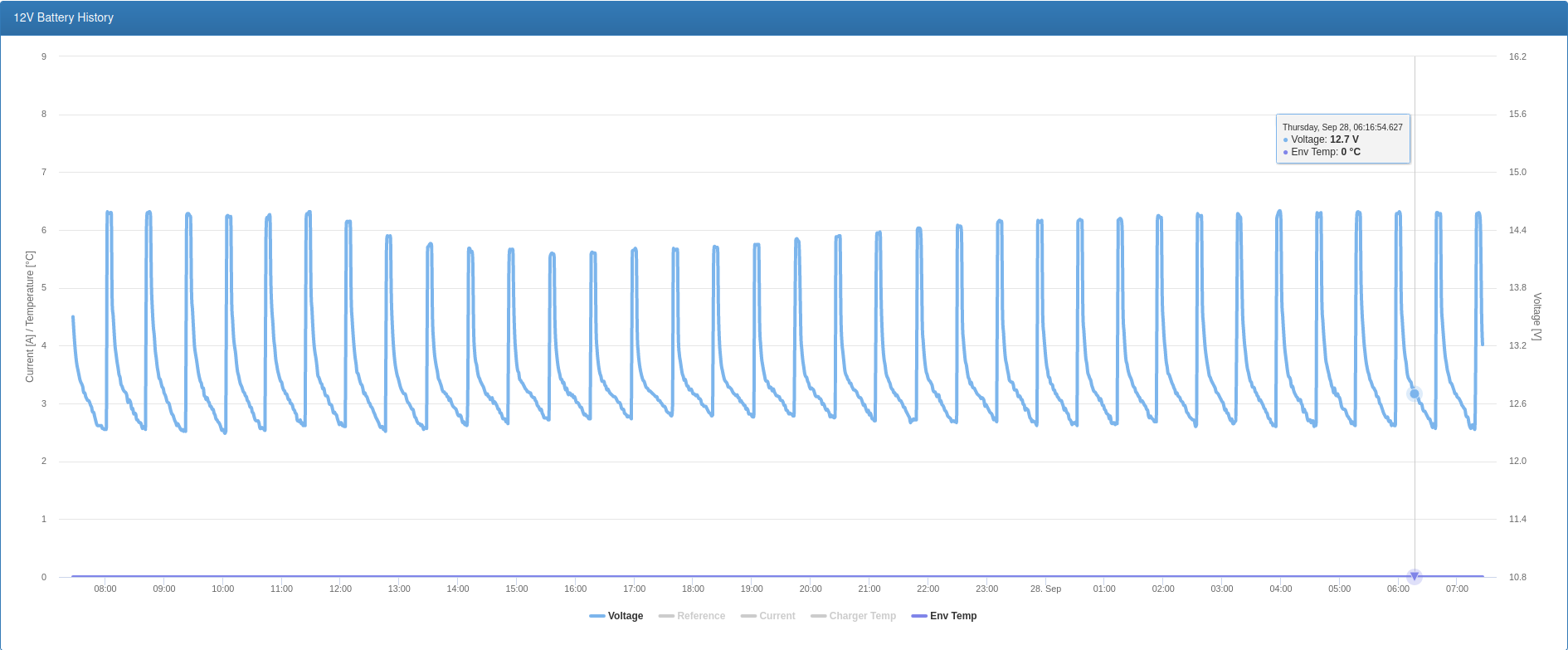Select the highlighted voltage point marker
The image size is (1568, 650).
point(1415,393)
